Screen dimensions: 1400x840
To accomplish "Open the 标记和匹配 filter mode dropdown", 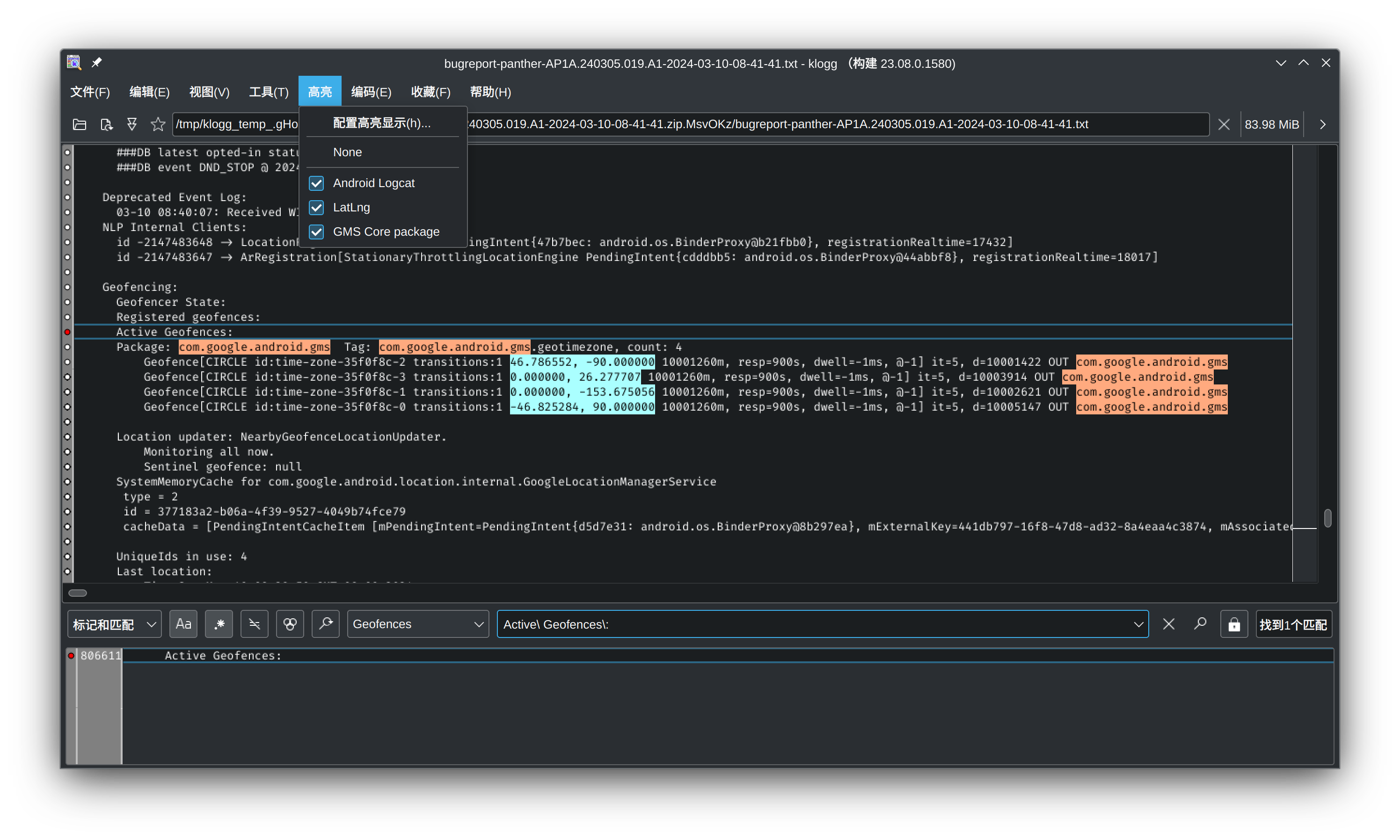I will [114, 624].
